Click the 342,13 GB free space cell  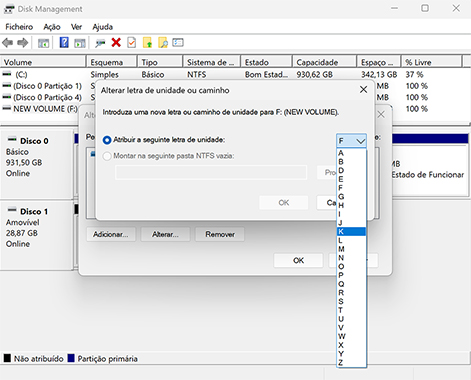click(379, 74)
